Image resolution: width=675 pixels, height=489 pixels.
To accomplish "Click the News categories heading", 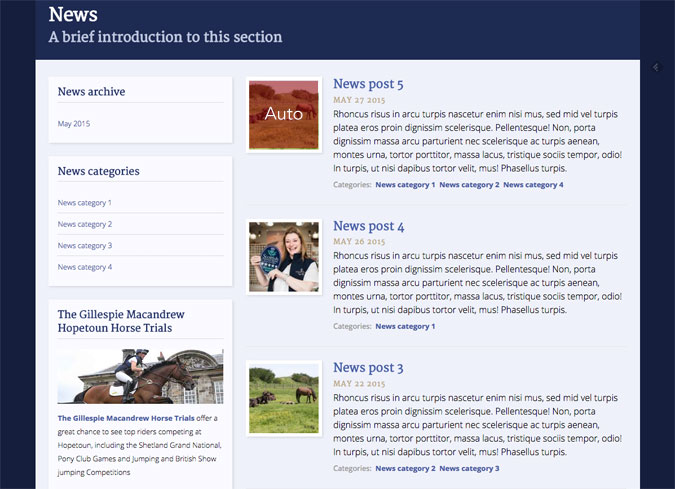I will tap(99, 171).
